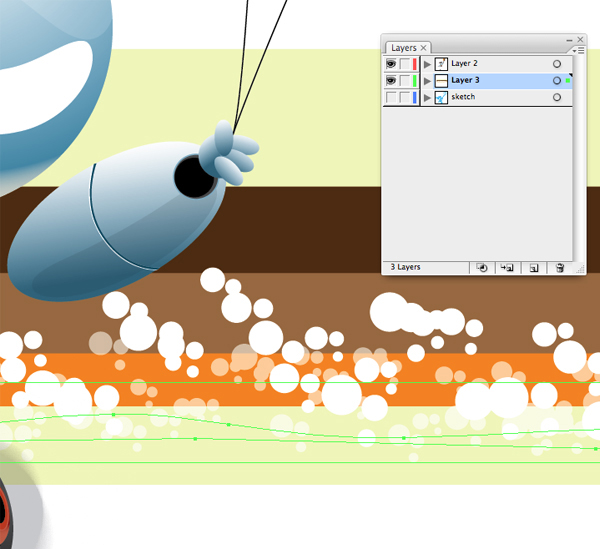Click the Layers panel resize grip

pyautogui.click(x=580, y=269)
